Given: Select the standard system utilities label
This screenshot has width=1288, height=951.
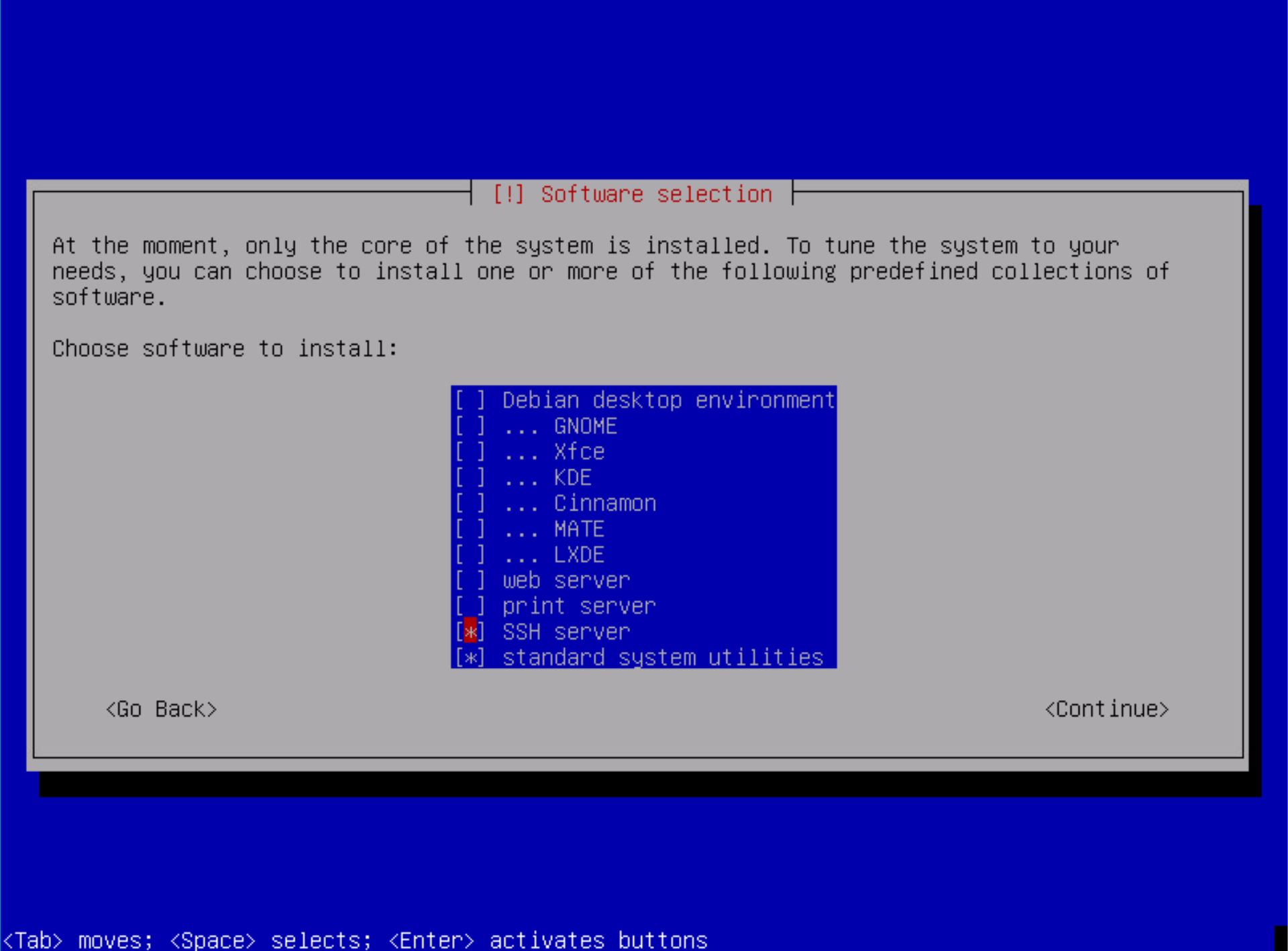Looking at the screenshot, I should click(x=663, y=658).
